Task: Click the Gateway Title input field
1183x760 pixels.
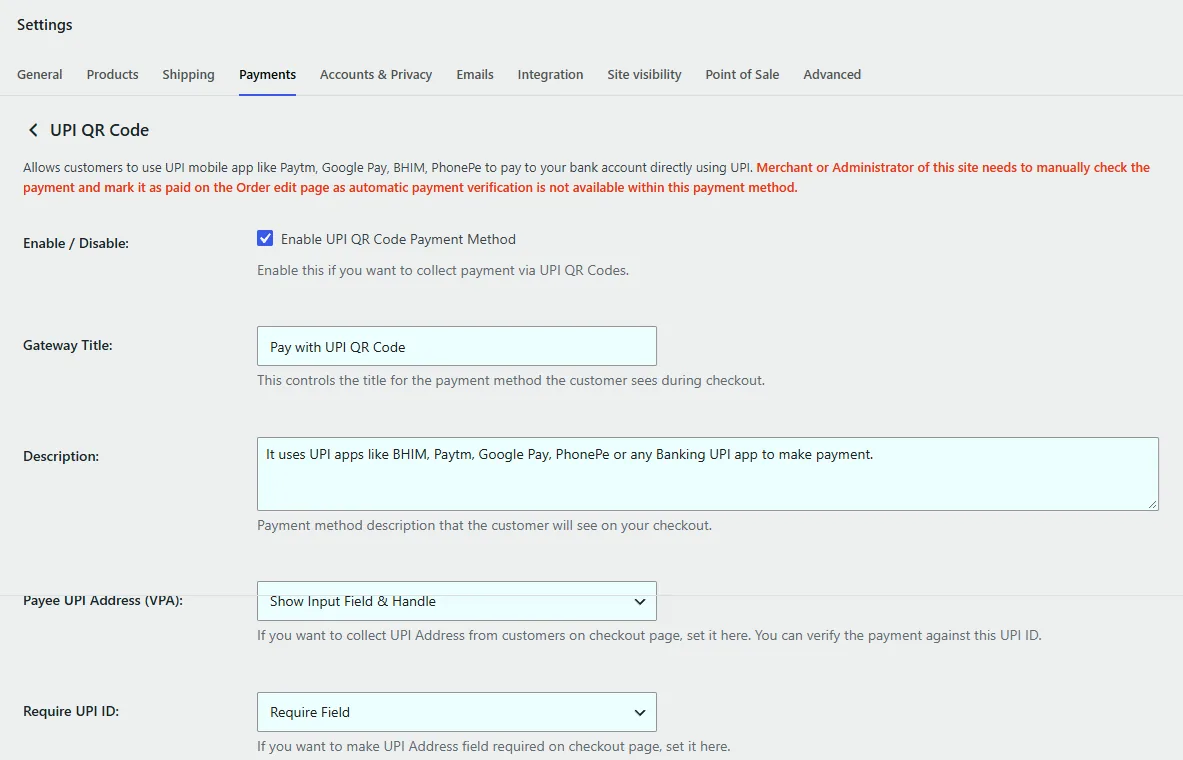Action: tap(456, 346)
